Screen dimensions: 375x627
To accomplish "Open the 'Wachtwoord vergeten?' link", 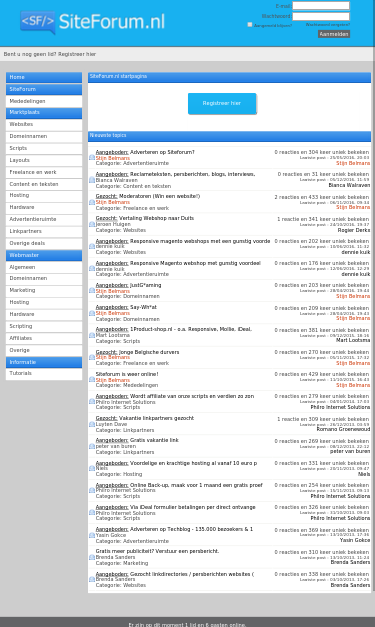I will click(328, 25).
